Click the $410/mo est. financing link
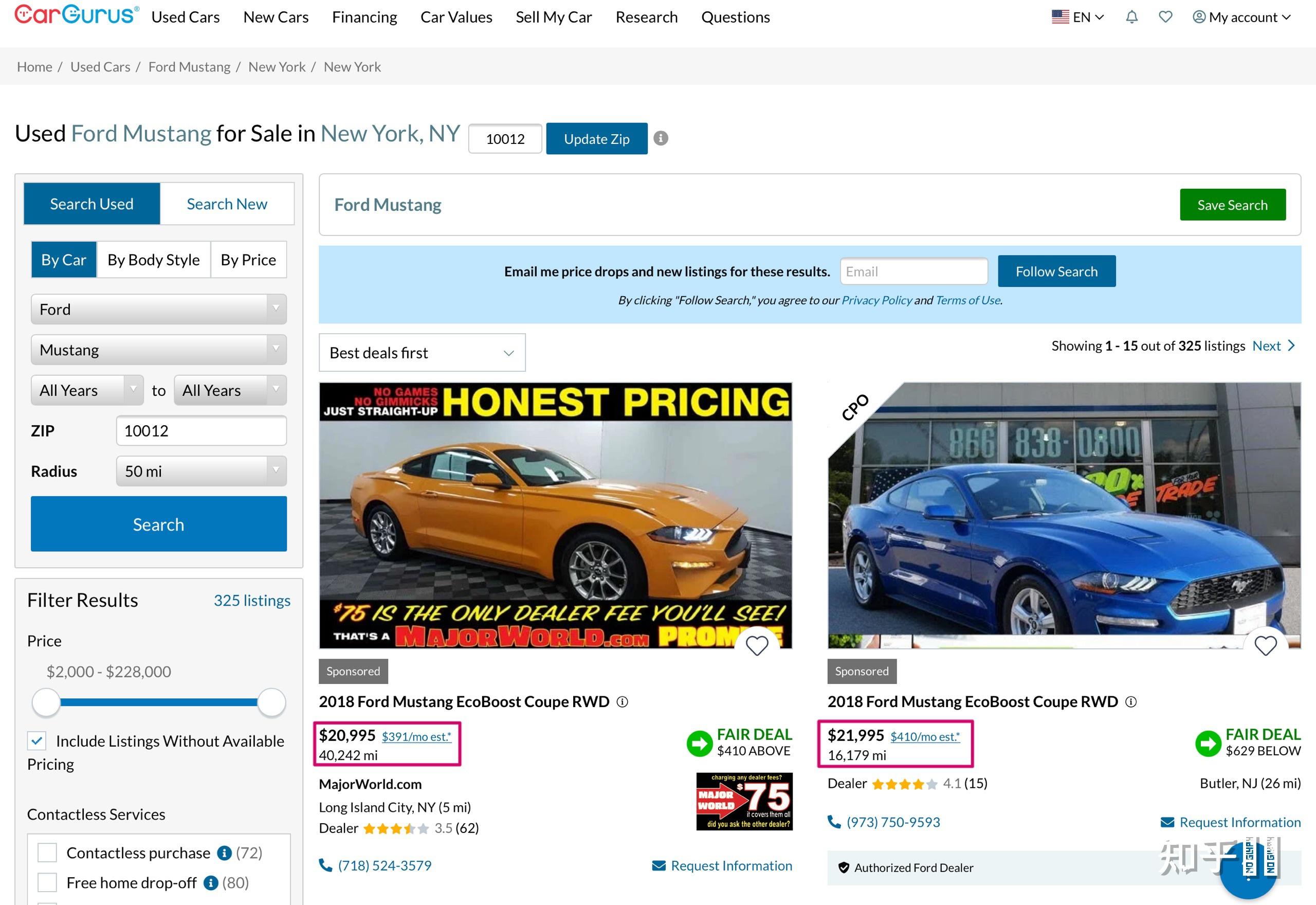Image resolution: width=1316 pixels, height=905 pixels. click(925, 736)
